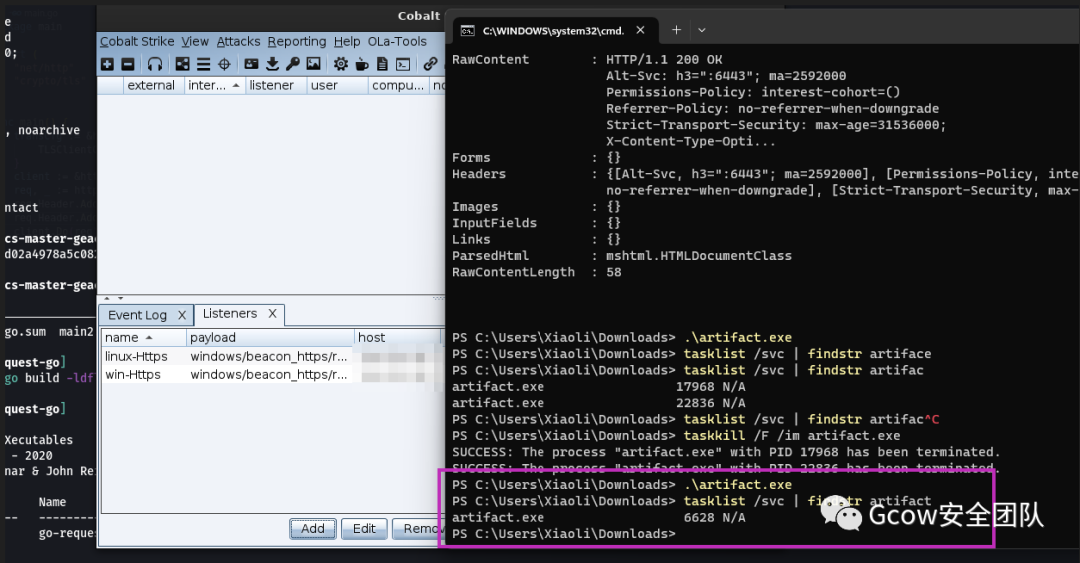Screen dimensions: 1080x563
Task: Click the Remove listener button
Action: point(419,529)
